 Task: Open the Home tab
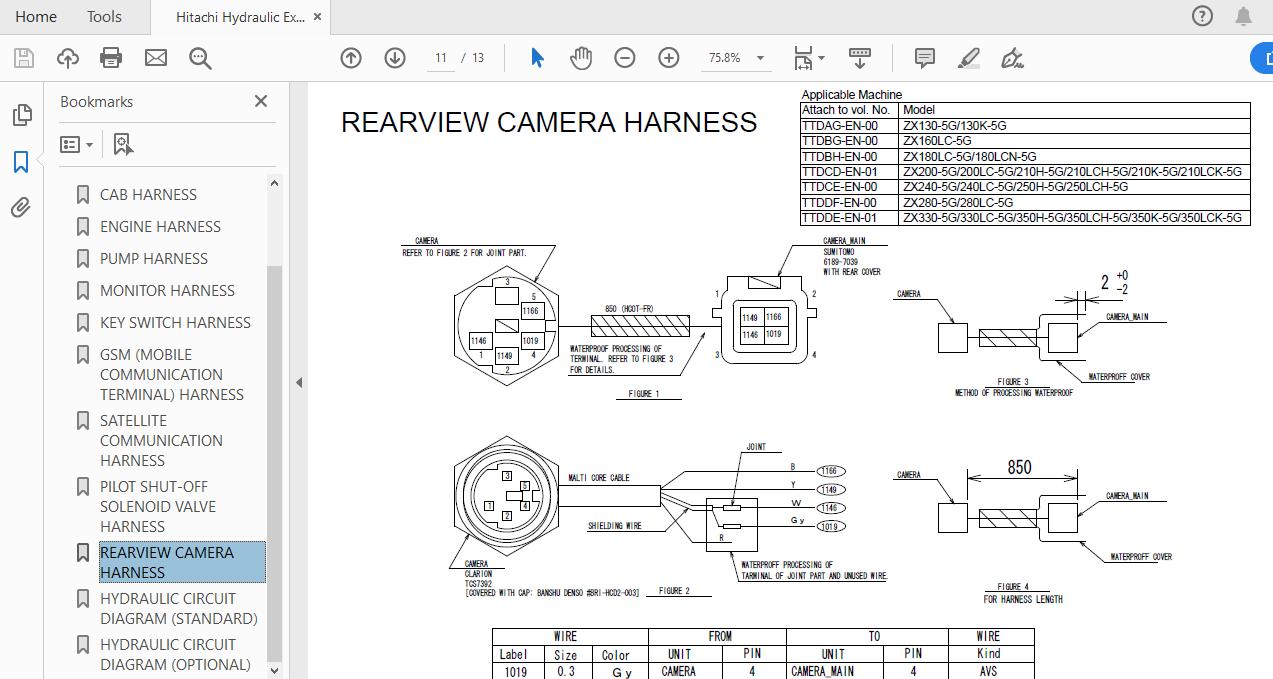(x=36, y=17)
